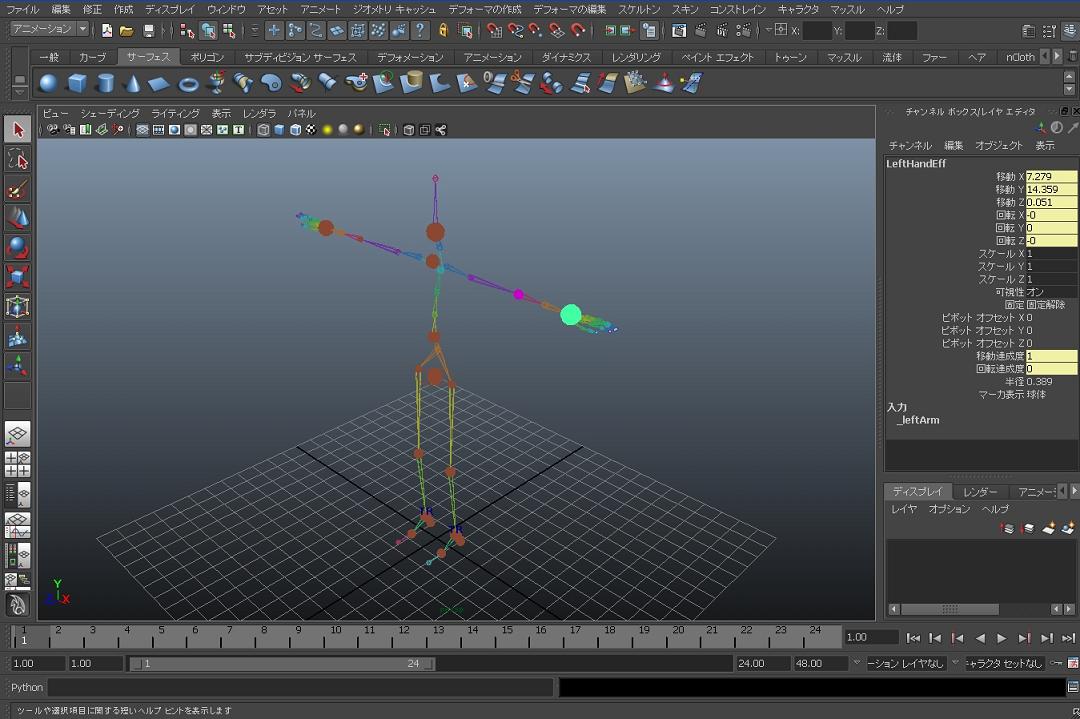The image size is (1080, 719).
Task: Select the sphere primitive on the surfaces shelf
Action: (x=48, y=83)
